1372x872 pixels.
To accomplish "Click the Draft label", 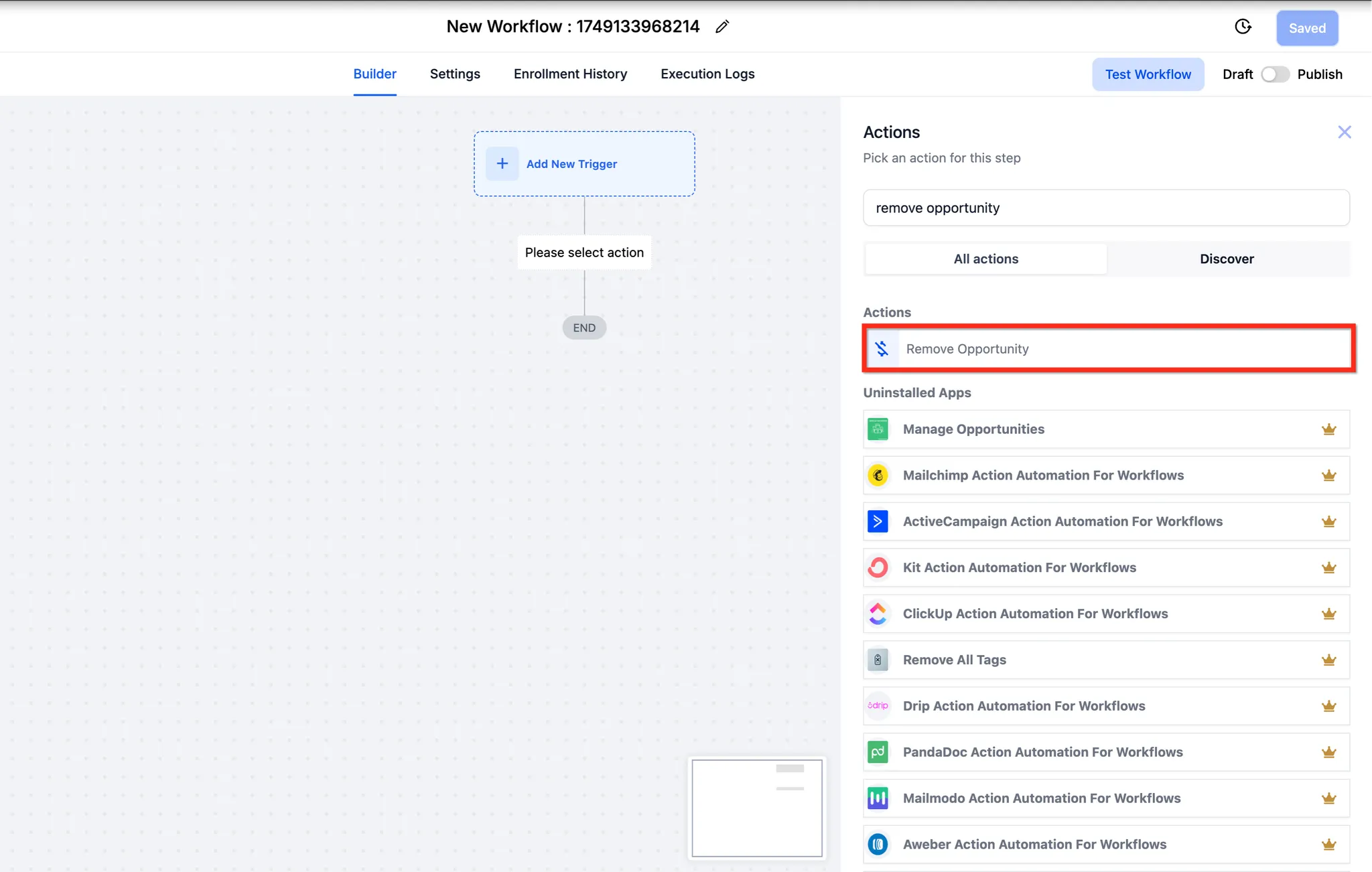I will coord(1237,74).
